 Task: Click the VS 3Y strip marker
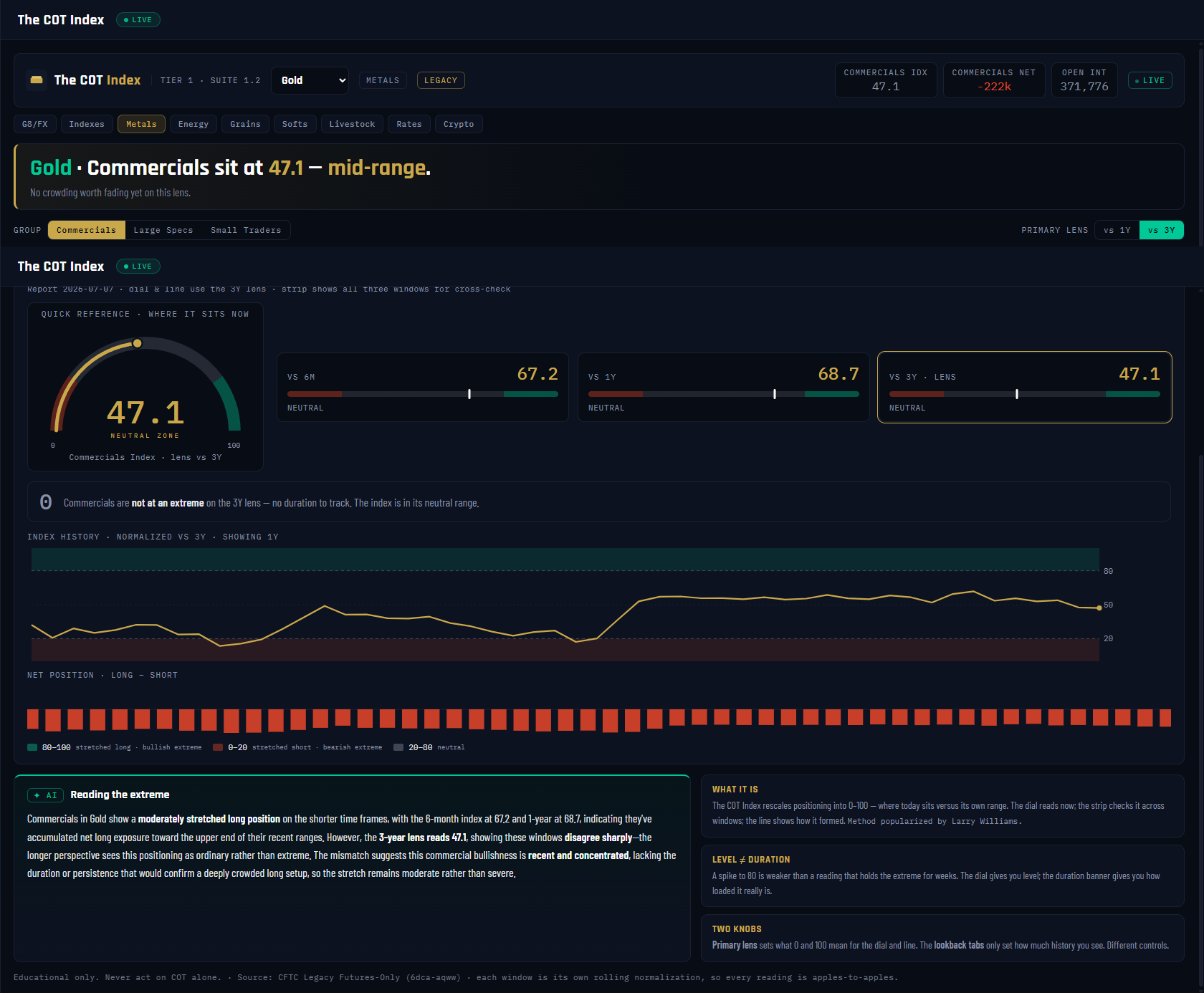1017,394
